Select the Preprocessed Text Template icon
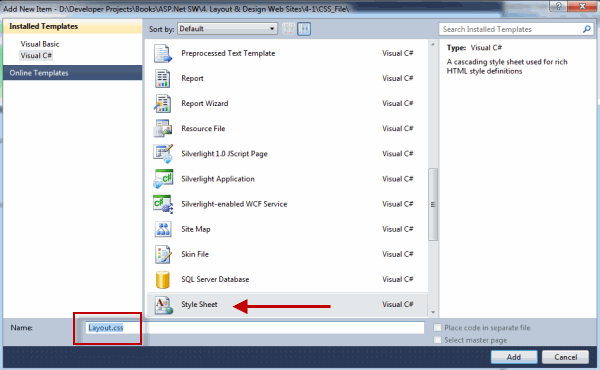This screenshot has width=600, height=370. [163, 53]
